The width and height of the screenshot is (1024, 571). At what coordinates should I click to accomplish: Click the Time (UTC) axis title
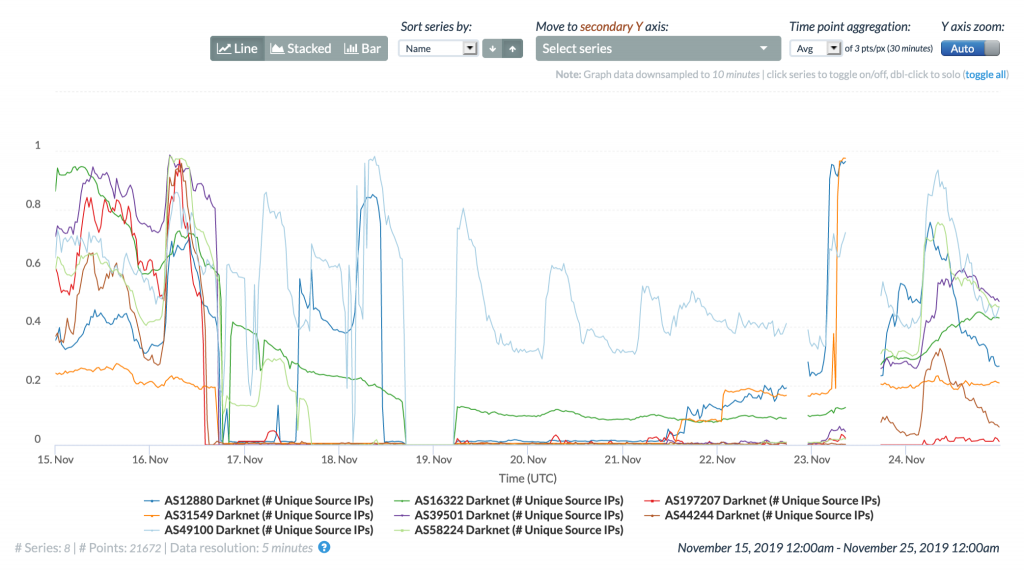click(528, 478)
